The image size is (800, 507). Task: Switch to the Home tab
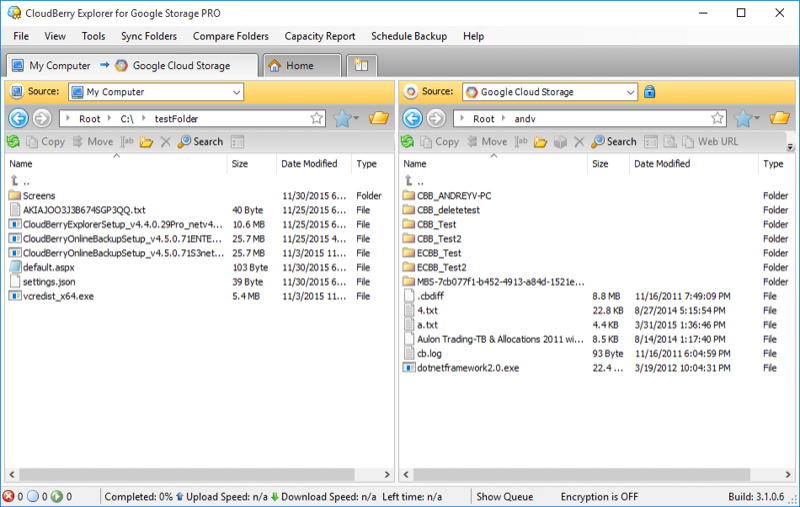point(302,65)
